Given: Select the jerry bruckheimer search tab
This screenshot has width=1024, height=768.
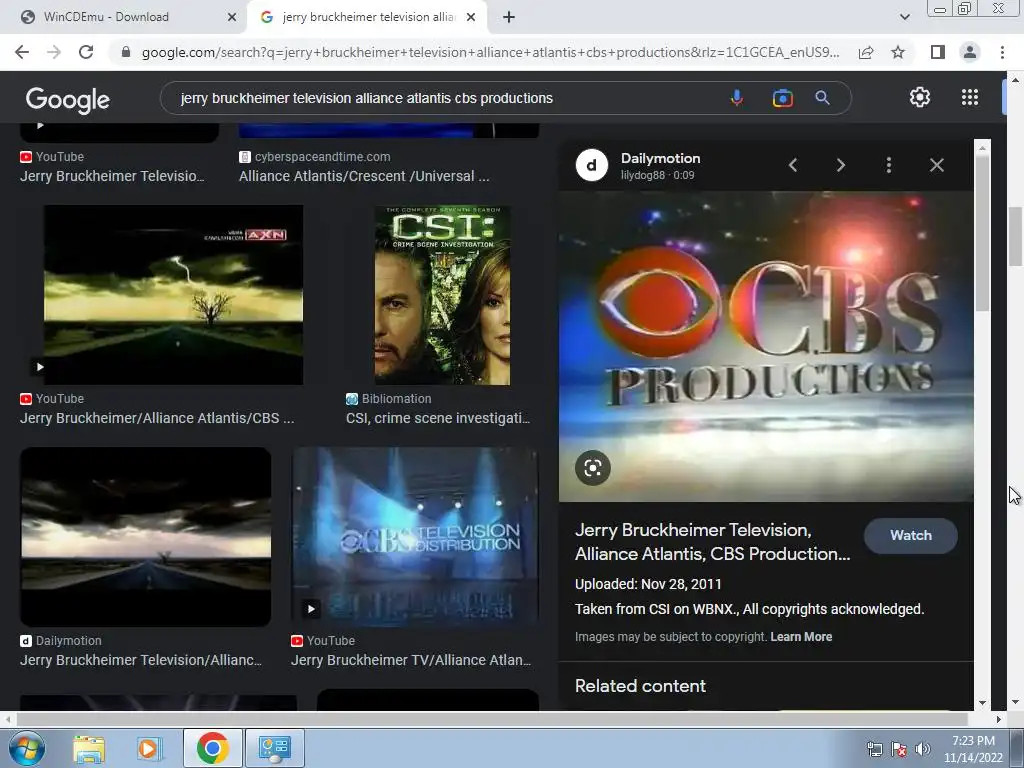Looking at the screenshot, I should point(366,17).
